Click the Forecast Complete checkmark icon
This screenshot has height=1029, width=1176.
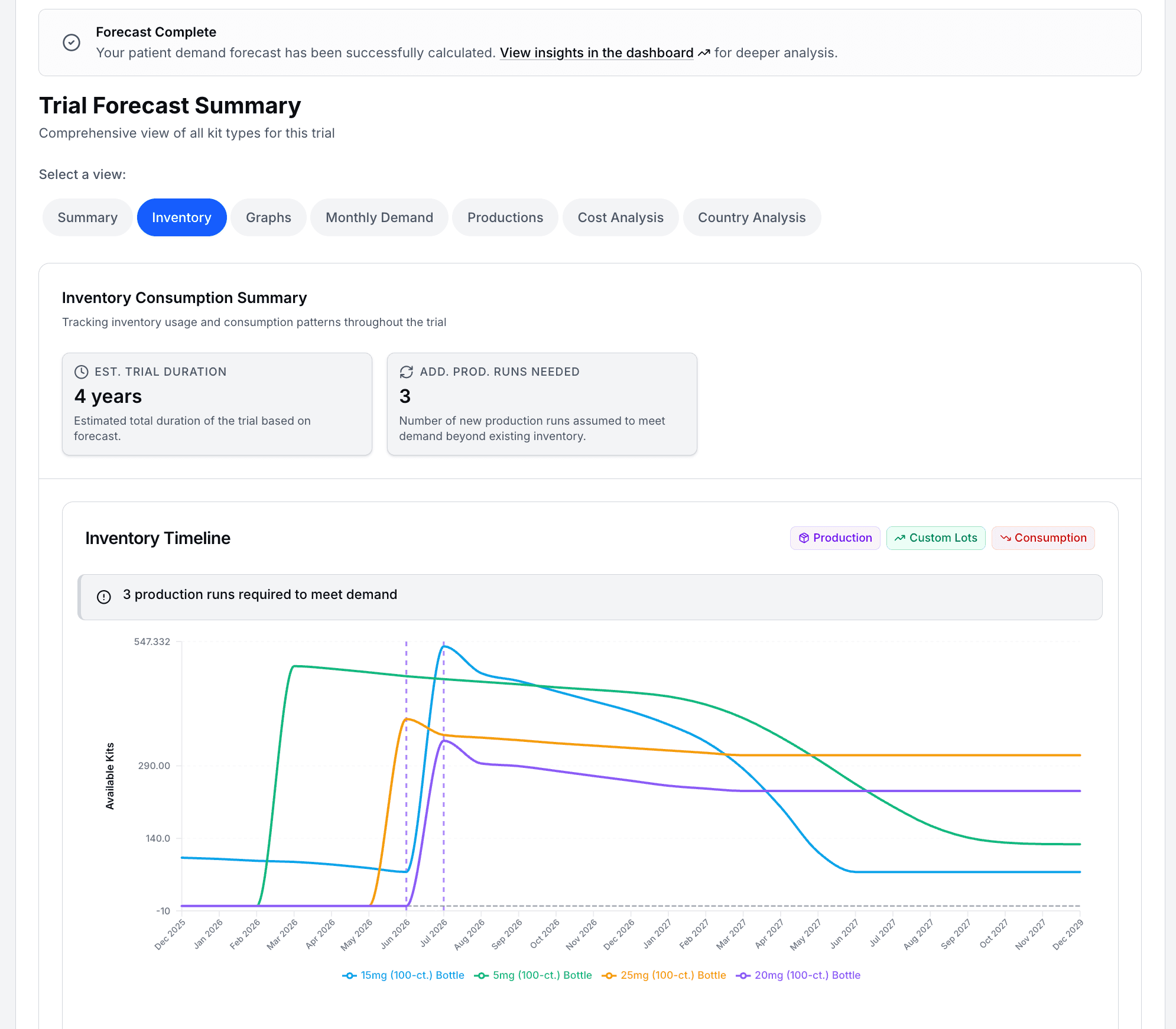[72, 43]
